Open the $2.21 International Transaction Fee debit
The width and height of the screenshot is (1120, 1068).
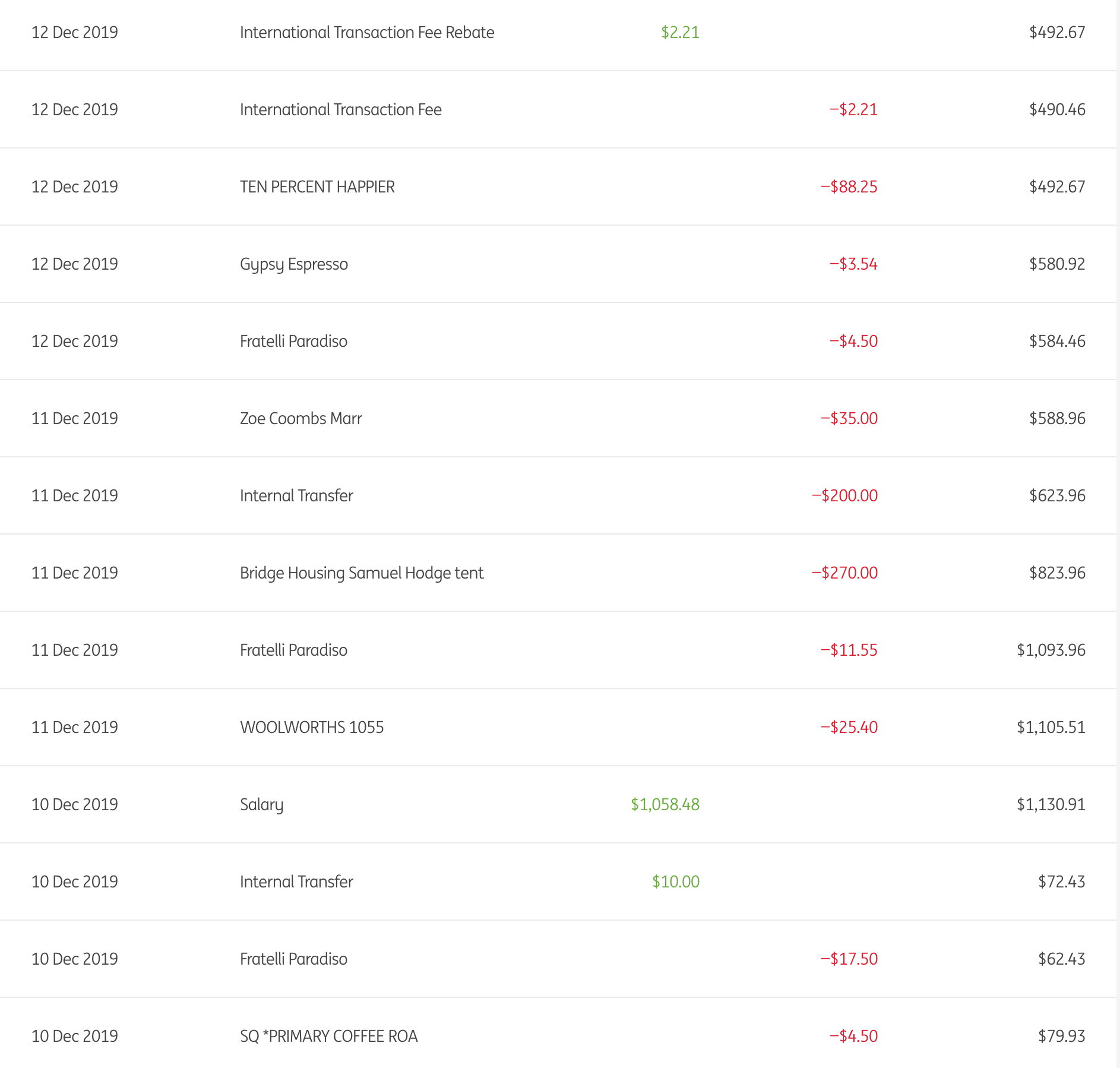coord(340,110)
